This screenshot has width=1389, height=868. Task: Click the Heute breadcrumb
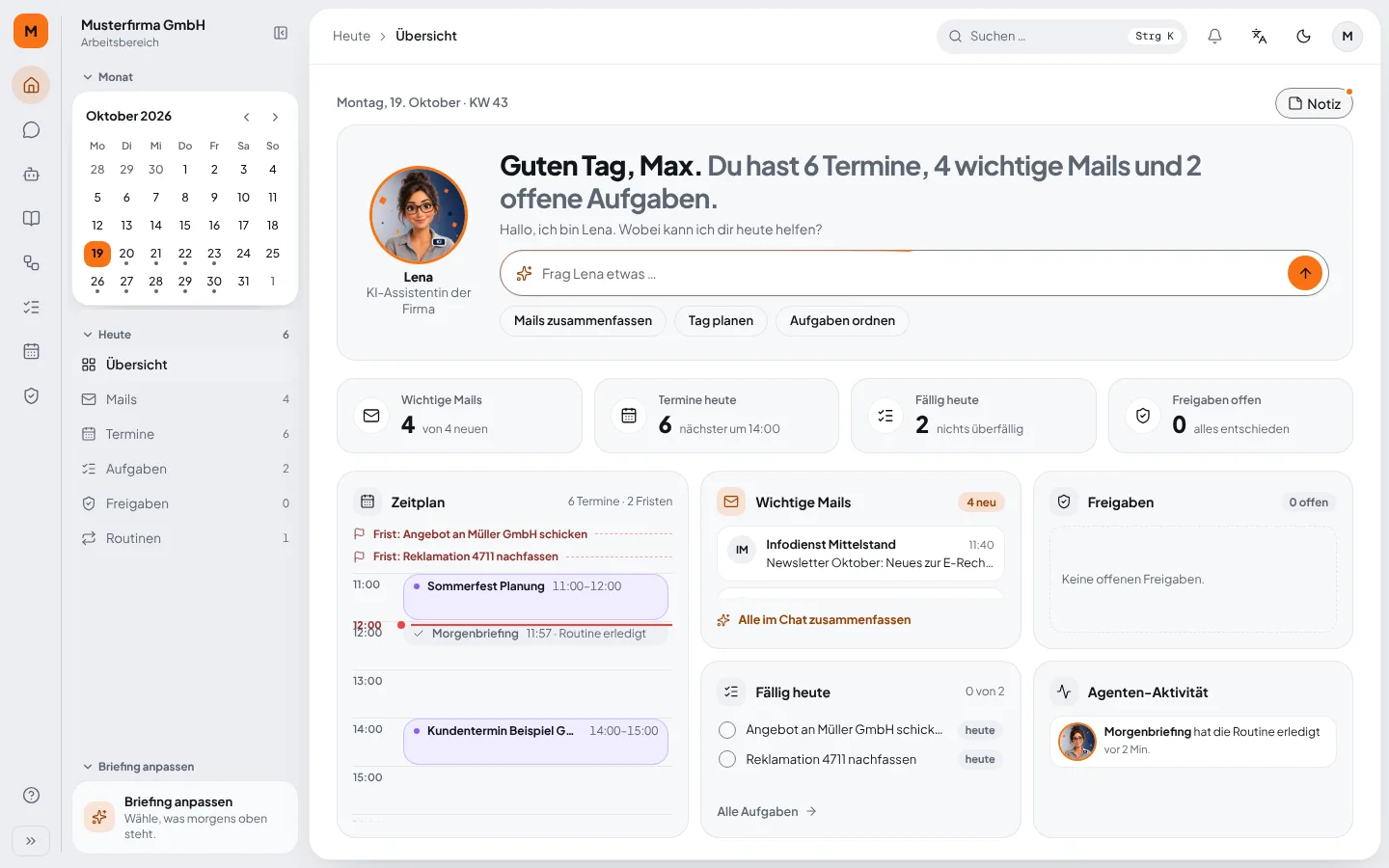pos(351,36)
